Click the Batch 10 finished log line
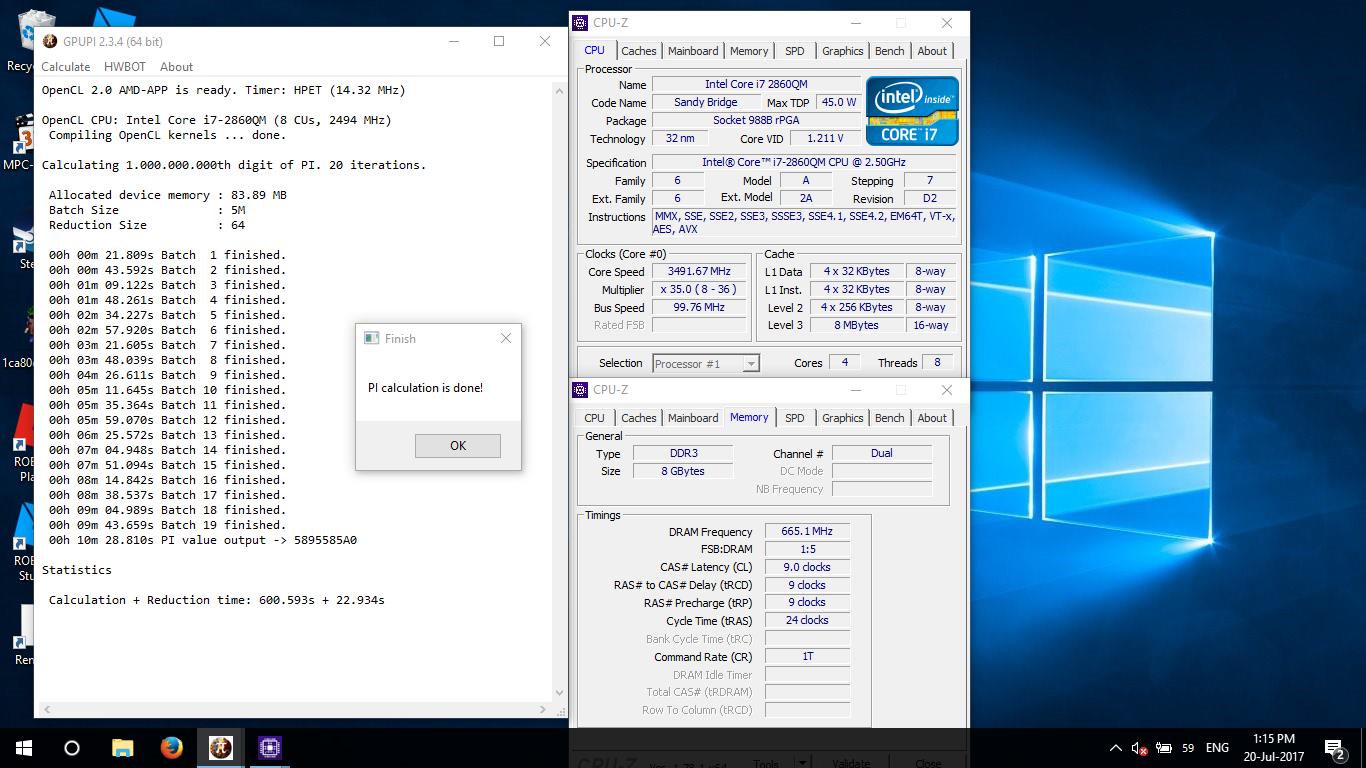 coord(167,390)
